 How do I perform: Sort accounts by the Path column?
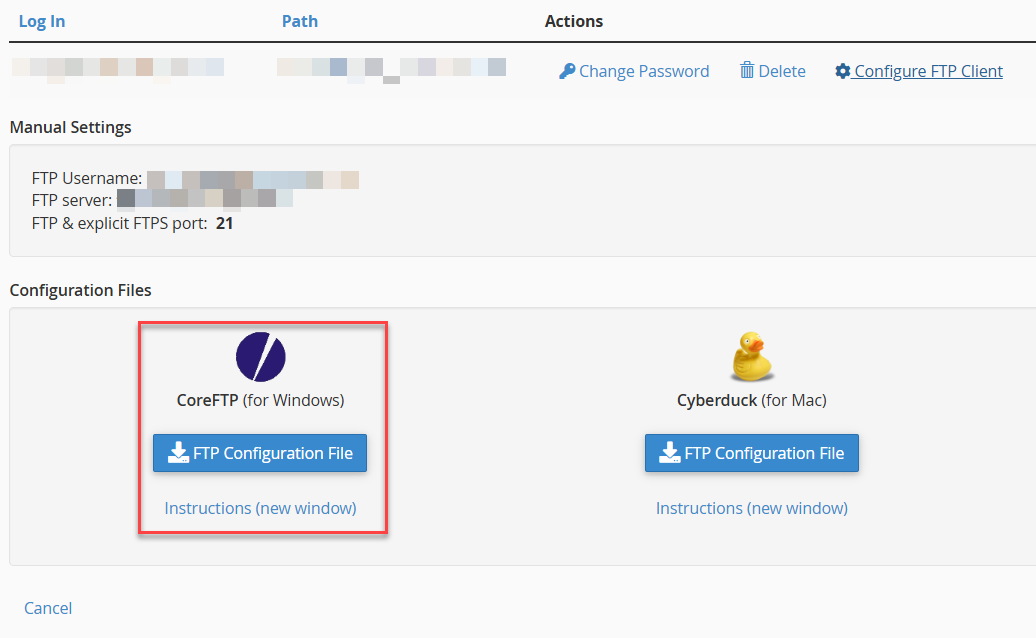[300, 21]
